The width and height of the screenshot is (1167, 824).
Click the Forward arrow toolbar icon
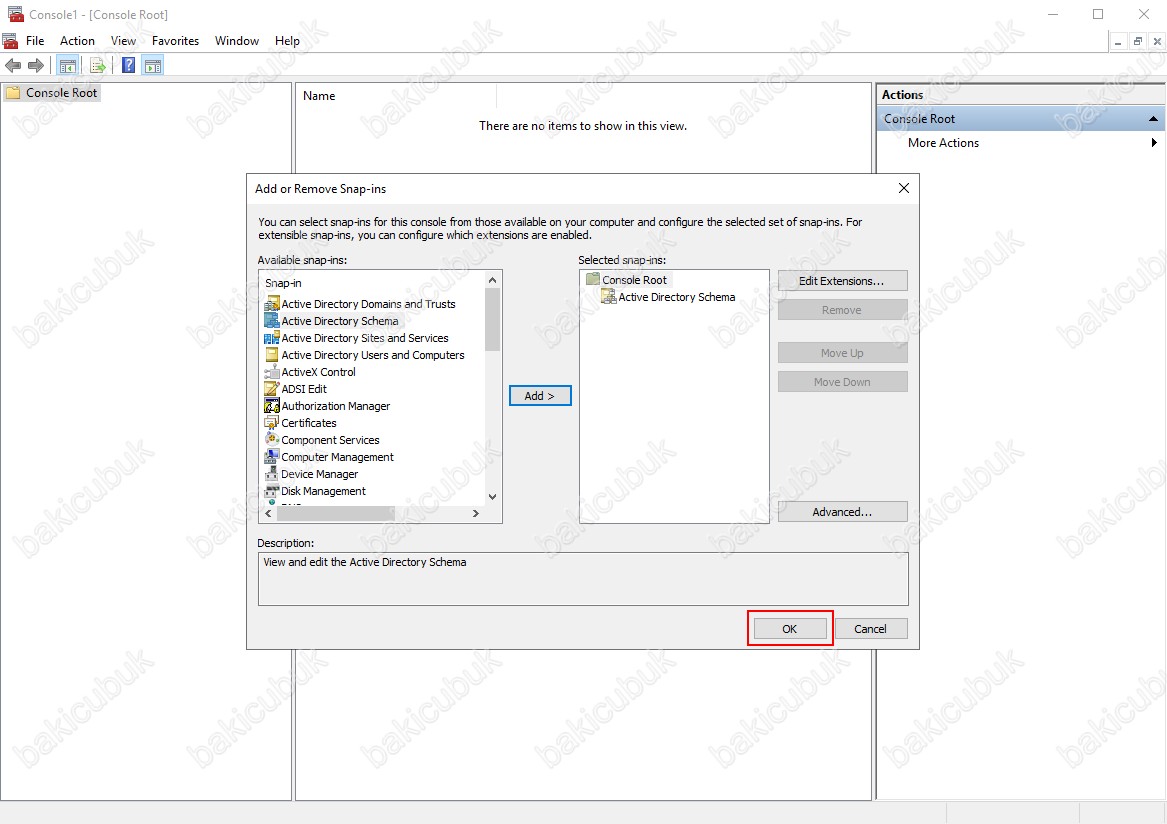tap(35, 66)
